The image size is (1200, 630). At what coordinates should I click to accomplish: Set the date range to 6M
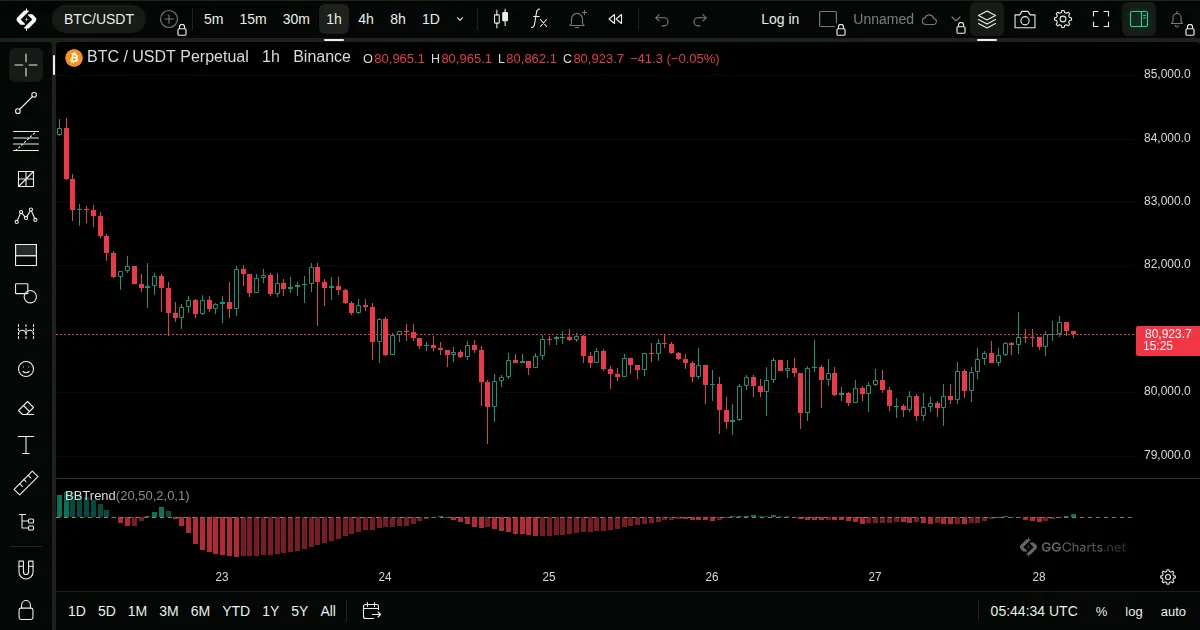pyautogui.click(x=200, y=611)
